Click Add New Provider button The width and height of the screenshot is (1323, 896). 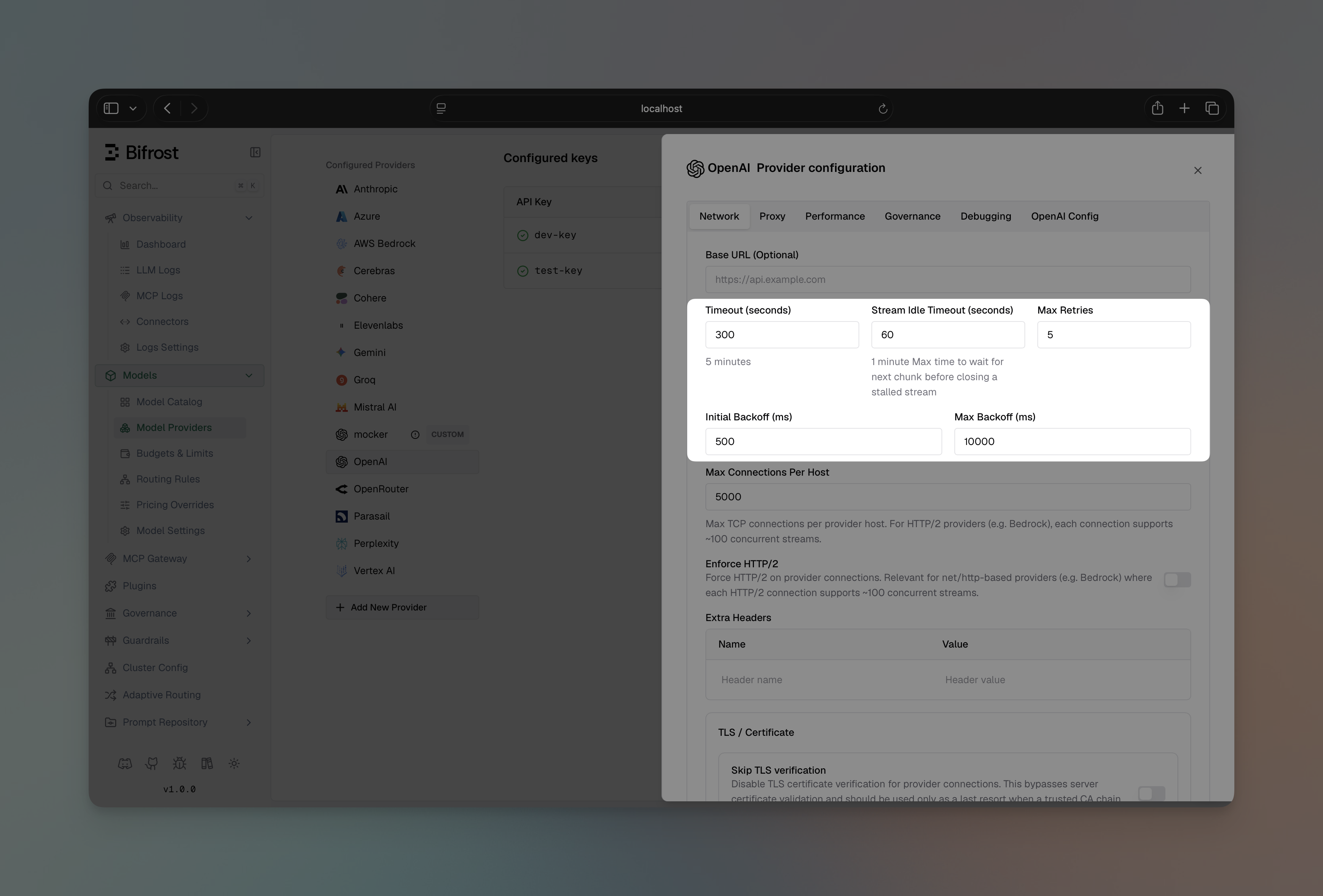coord(402,607)
